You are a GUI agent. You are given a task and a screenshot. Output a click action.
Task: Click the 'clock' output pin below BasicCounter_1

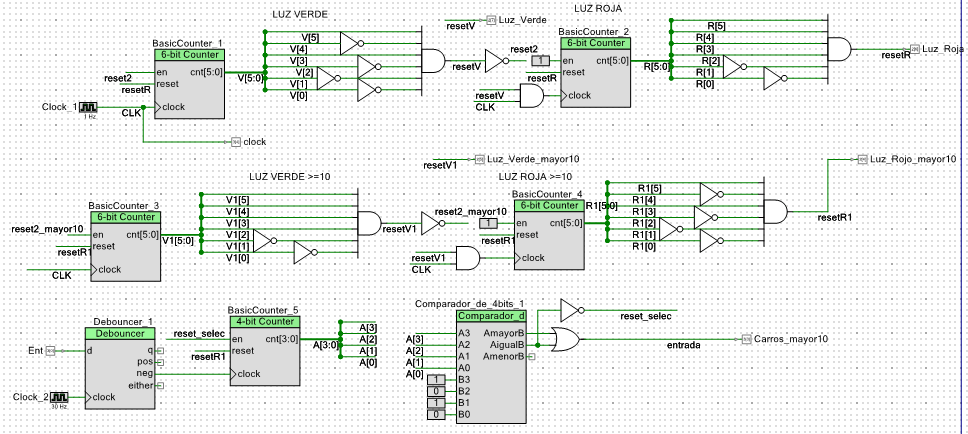[236, 142]
